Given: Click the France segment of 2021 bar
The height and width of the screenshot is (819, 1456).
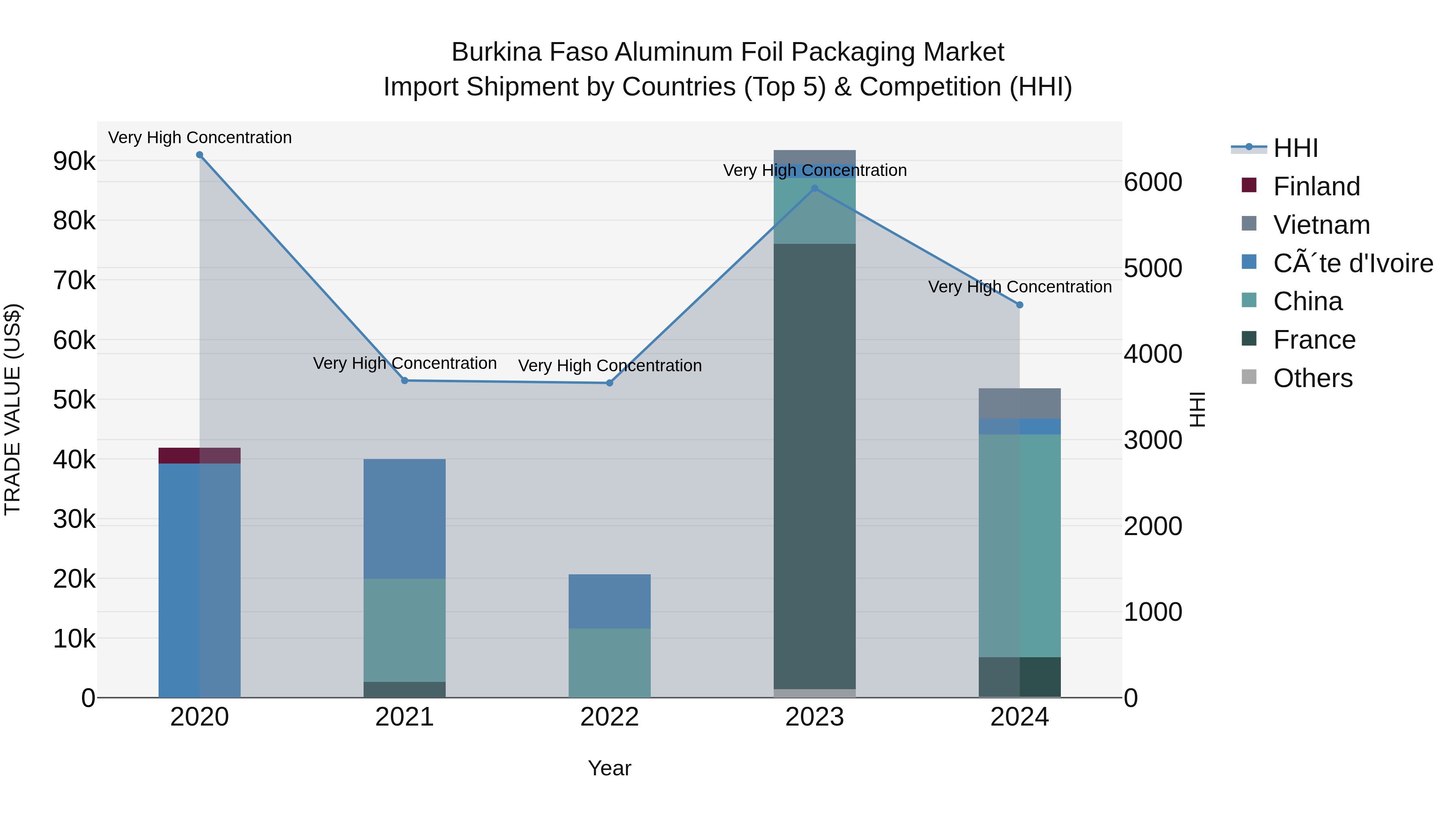Looking at the screenshot, I should click(x=405, y=690).
